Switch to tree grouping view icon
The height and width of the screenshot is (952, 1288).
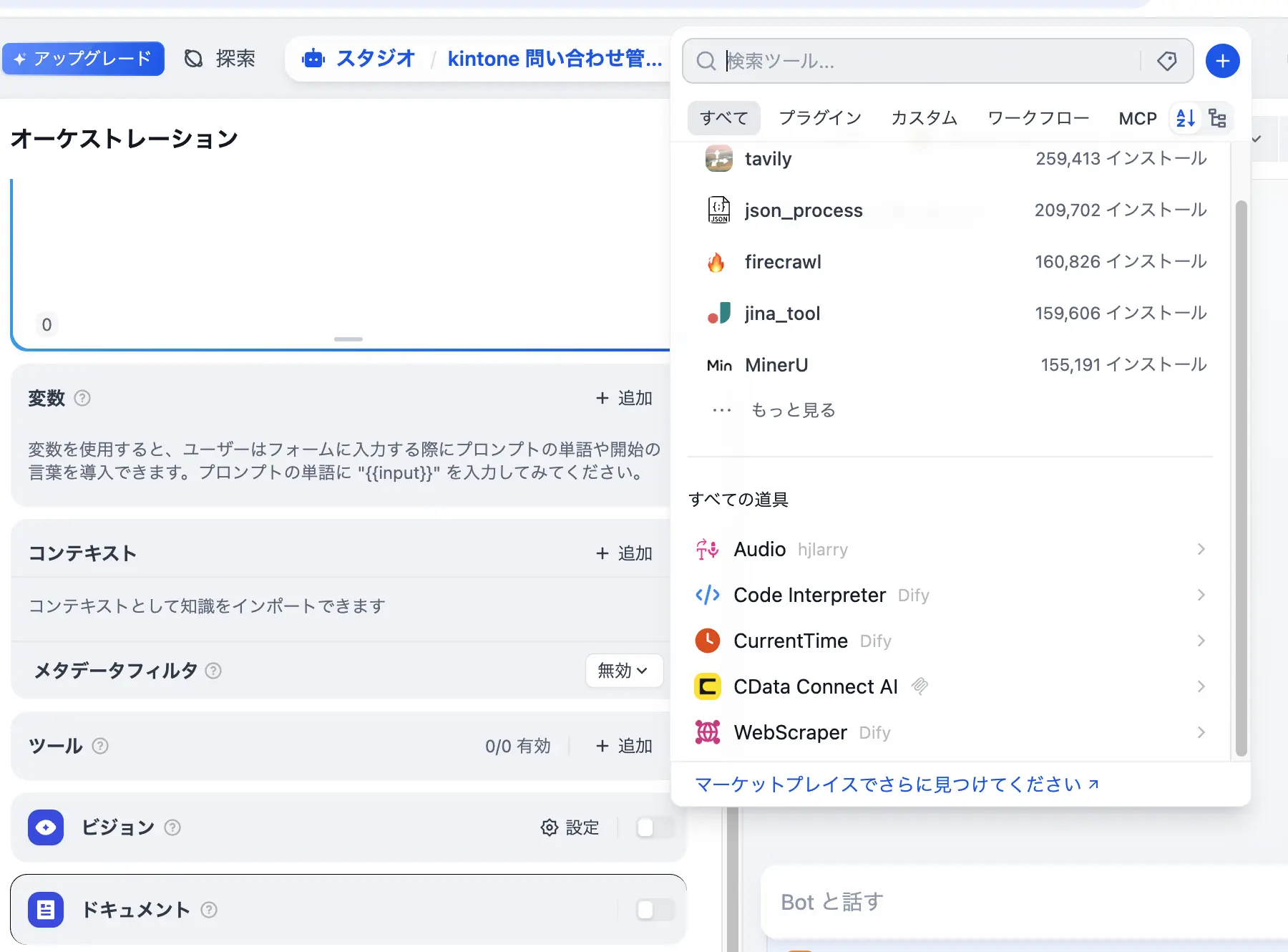1217,118
